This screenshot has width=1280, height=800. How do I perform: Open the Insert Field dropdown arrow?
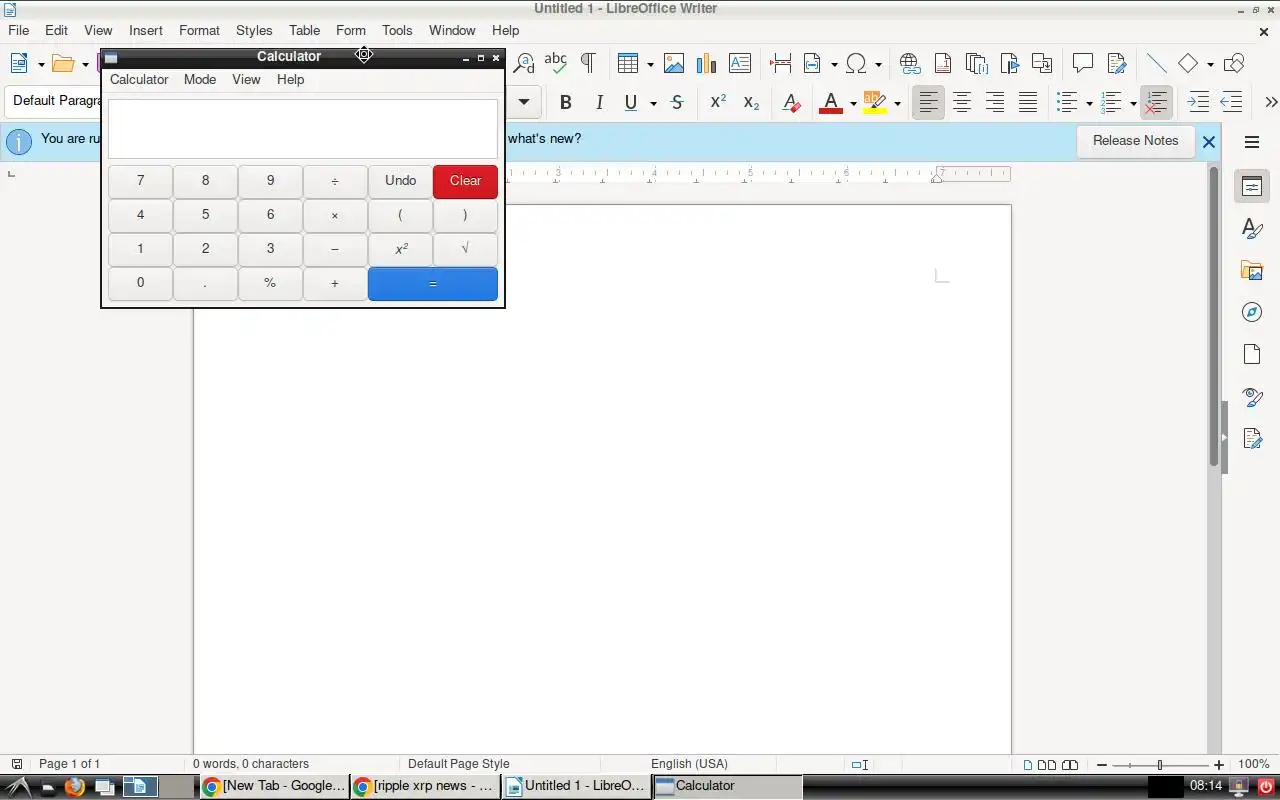[834, 65]
